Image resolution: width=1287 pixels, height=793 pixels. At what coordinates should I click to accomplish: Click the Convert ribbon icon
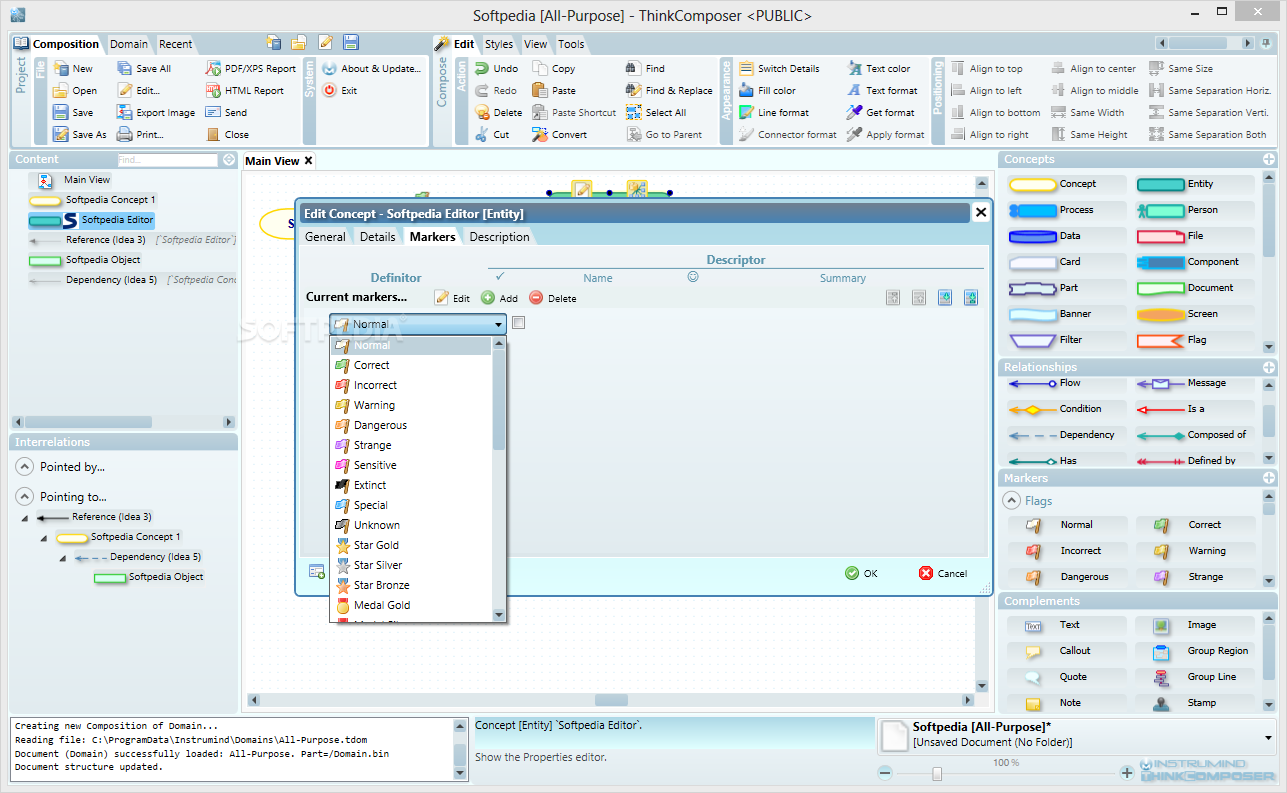tap(540, 135)
